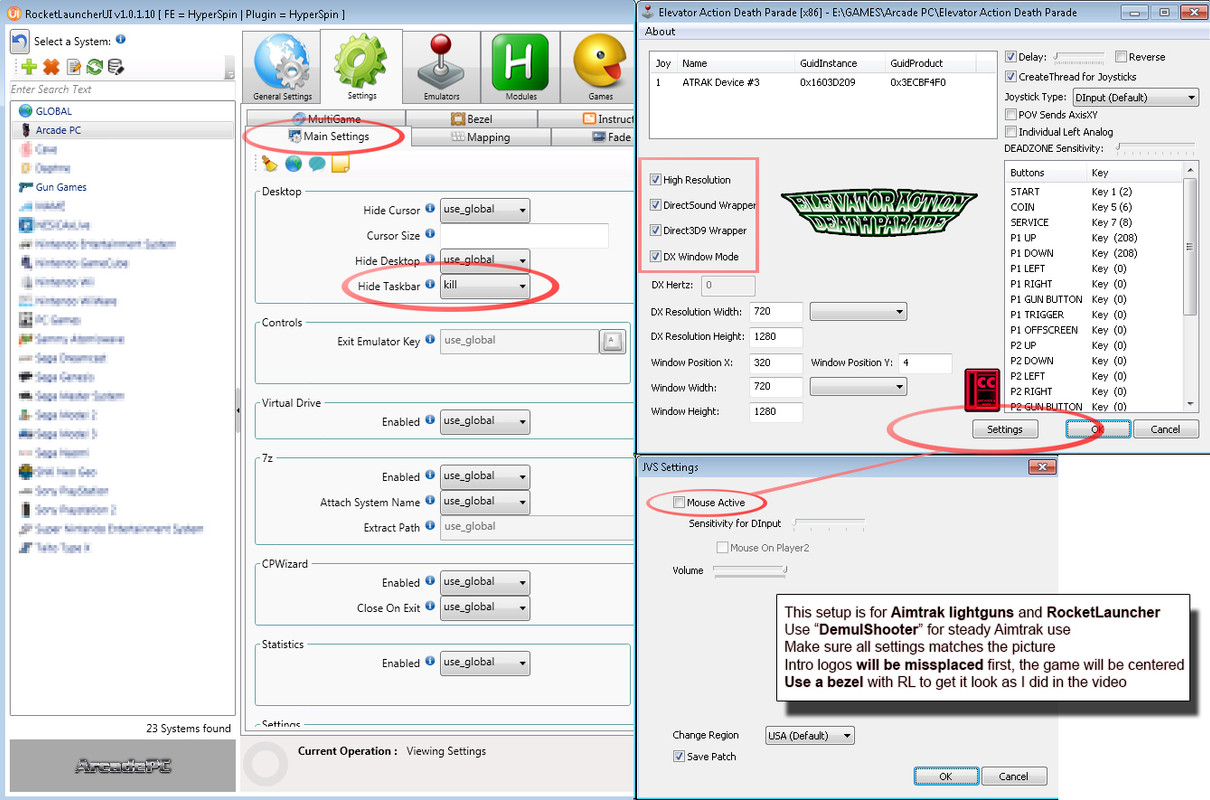
Task: Click the edit system document-pencil icon
Action: pyautogui.click(x=73, y=67)
